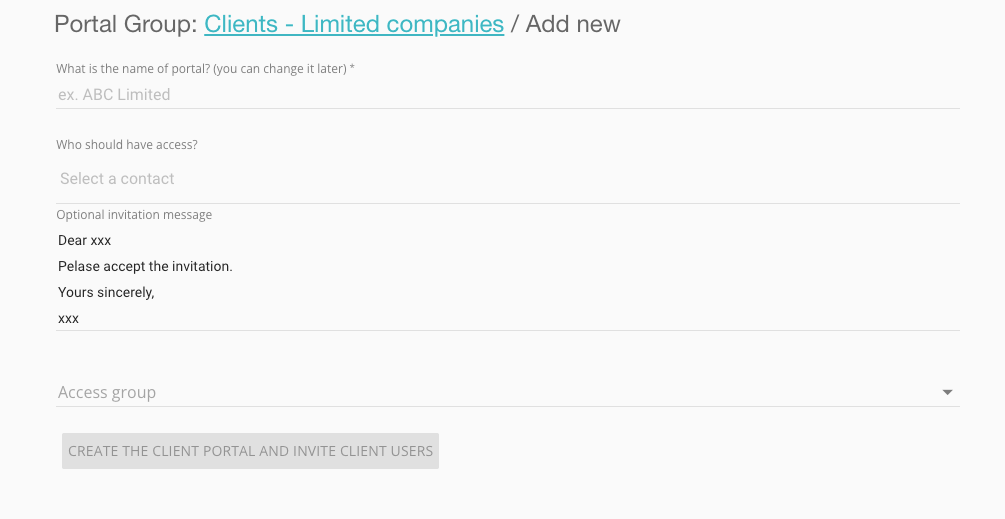Click the 'Portal Group:' heading text
Image resolution: width=1005 pixels, height=519 pixels.
[126, 24]
